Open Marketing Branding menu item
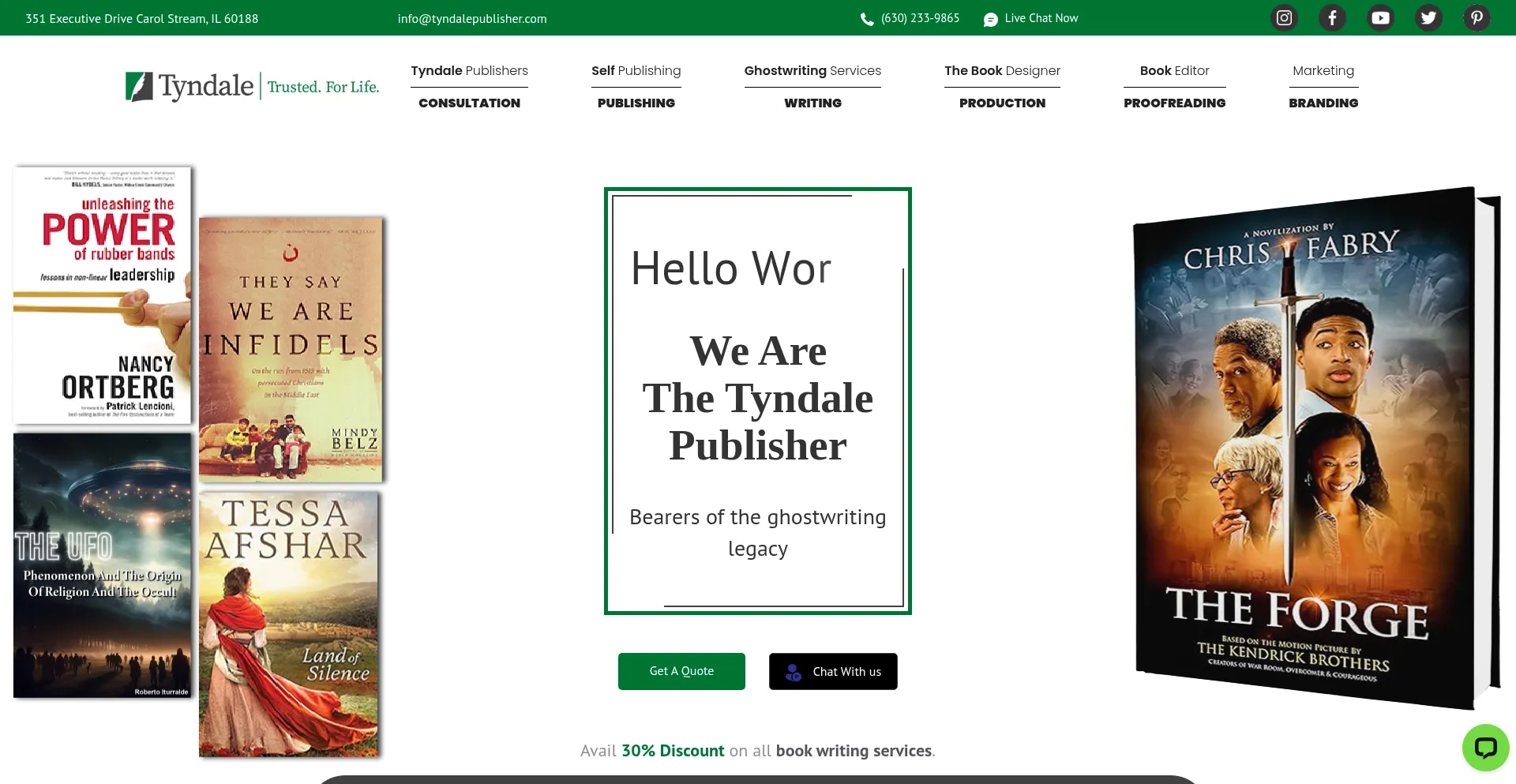Screen dimensions: 1516x784 (x=1323, y=86)
